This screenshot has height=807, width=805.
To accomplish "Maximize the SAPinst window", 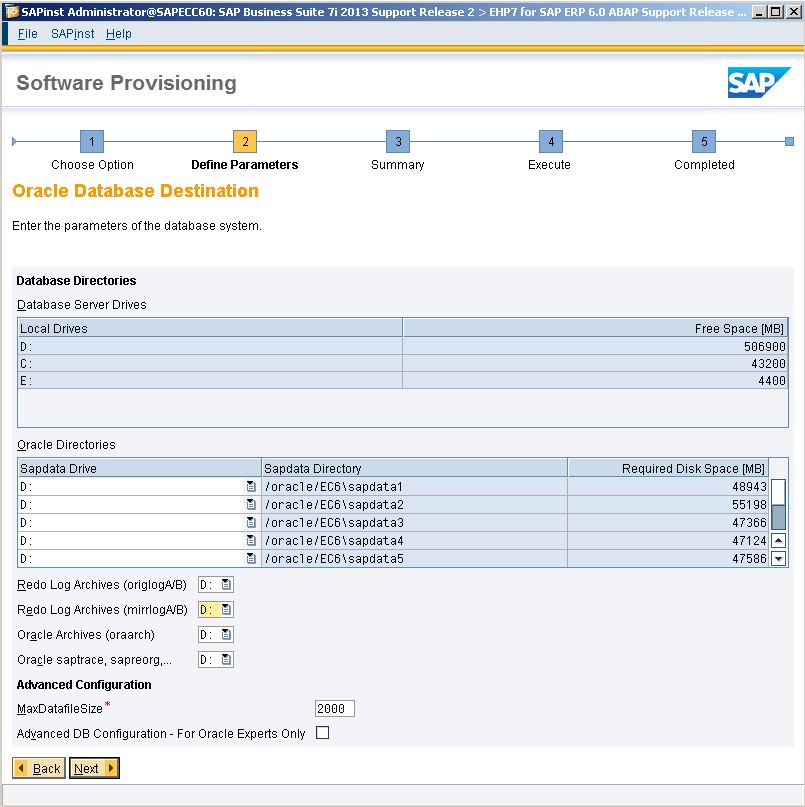I will coord(776,11).
